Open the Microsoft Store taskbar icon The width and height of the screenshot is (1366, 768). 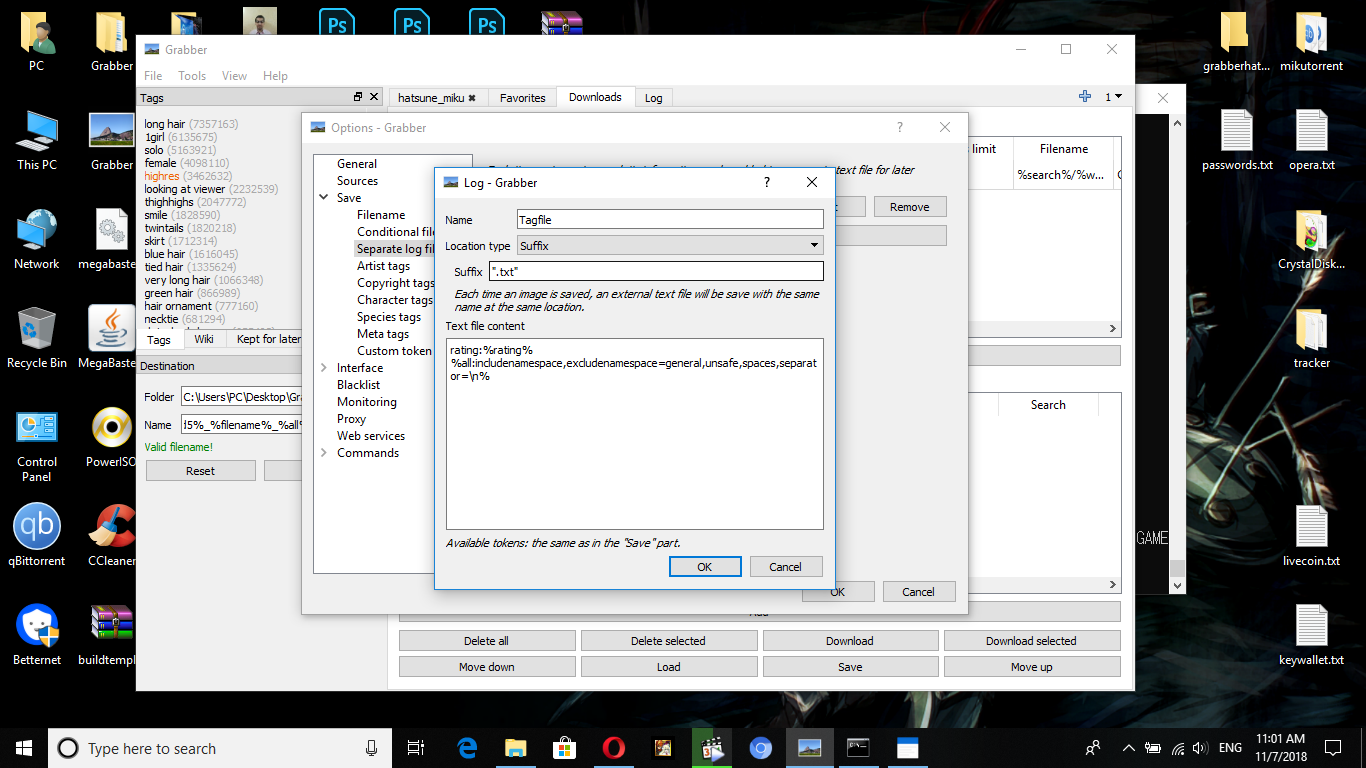click(x=564, y=748)
